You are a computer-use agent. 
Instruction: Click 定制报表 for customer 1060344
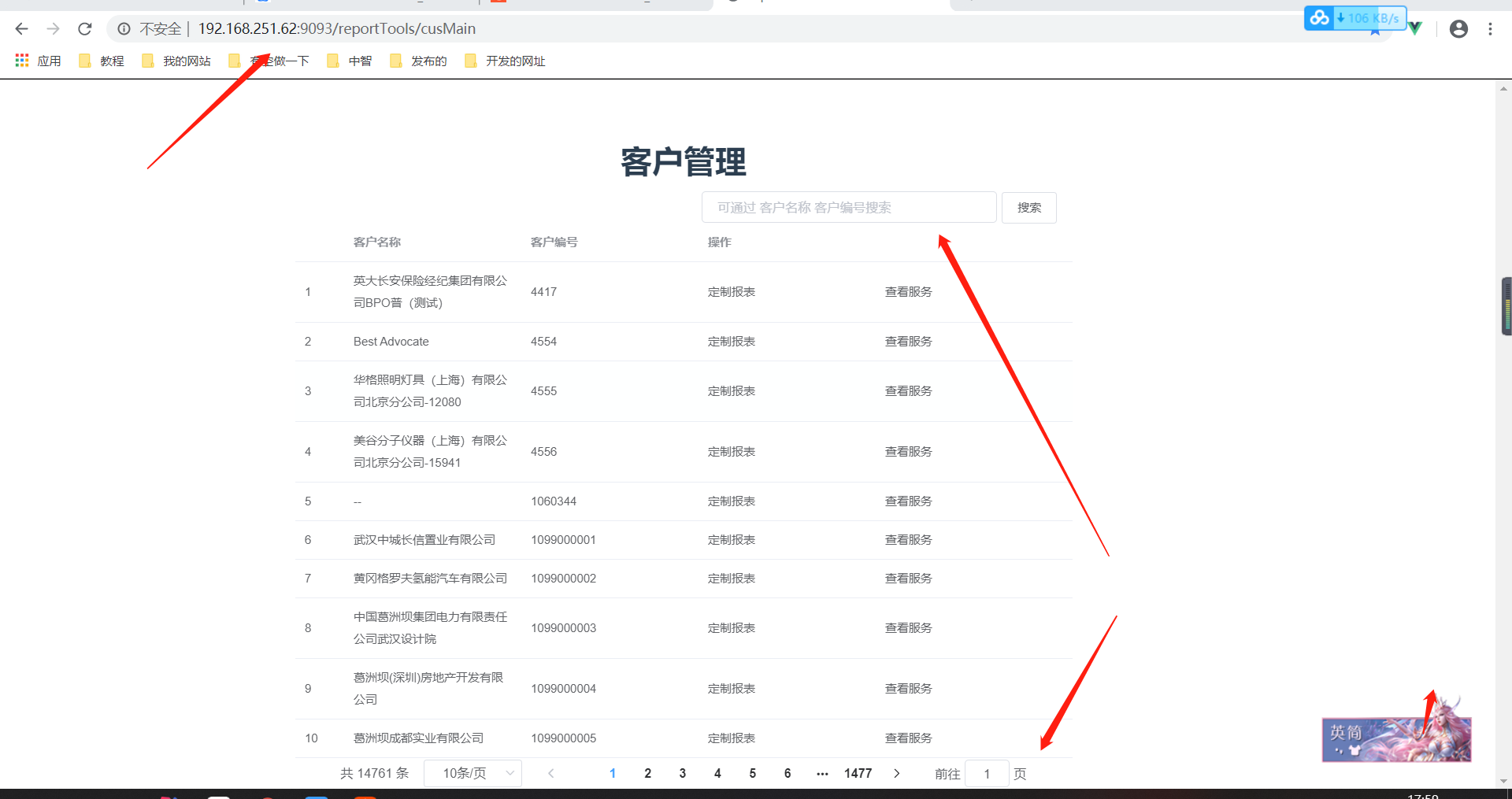[x=732, y=501]
